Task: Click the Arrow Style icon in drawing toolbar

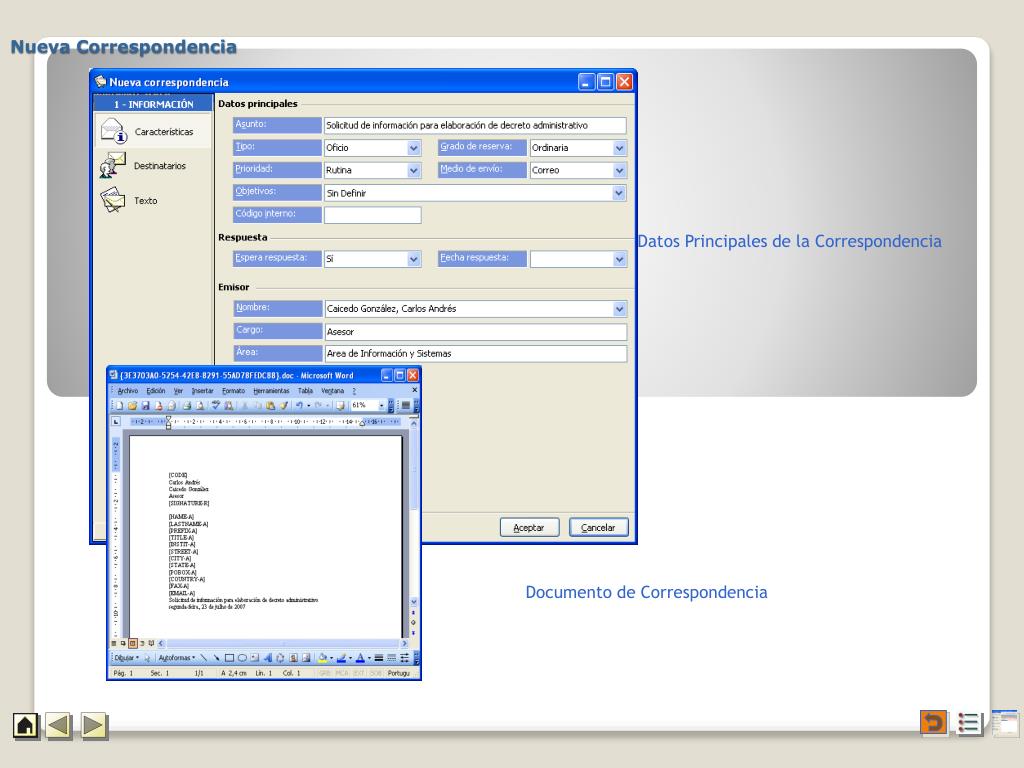Action: (x=405, y=658)
